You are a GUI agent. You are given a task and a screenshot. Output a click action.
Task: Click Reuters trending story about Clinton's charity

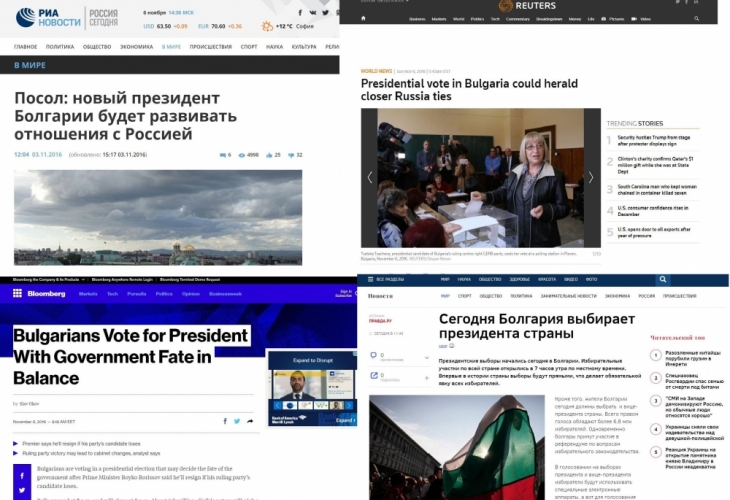point(656,165)
